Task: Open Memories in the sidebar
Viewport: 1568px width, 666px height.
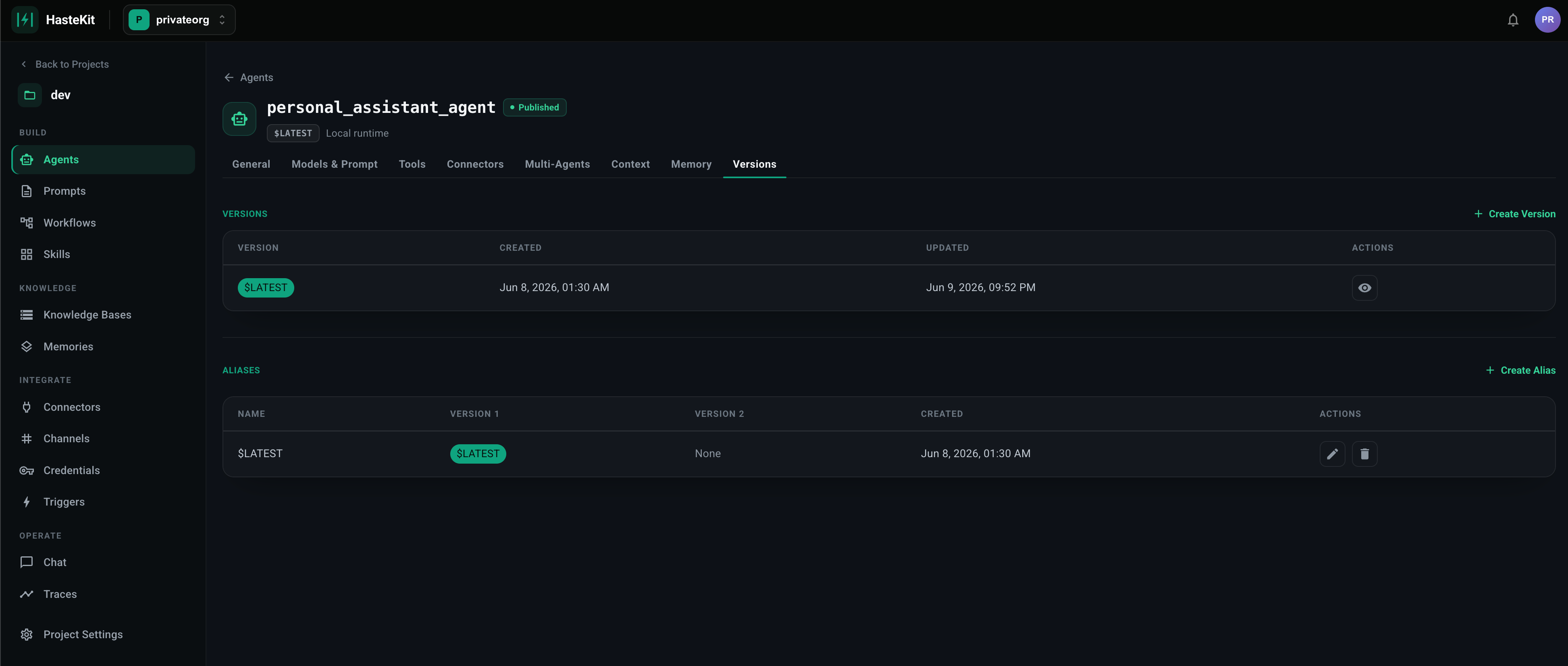Action: coord(103,346)
